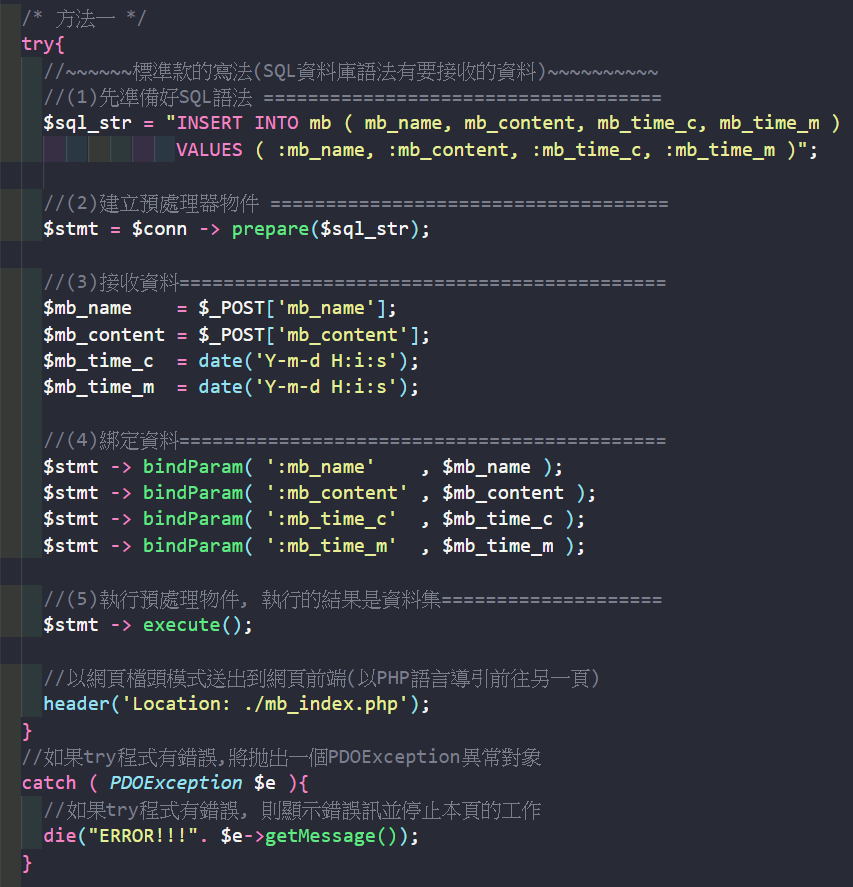Click PDOException type in the catch clause
This screenshot has height=887, width=853.
(176, 783)
